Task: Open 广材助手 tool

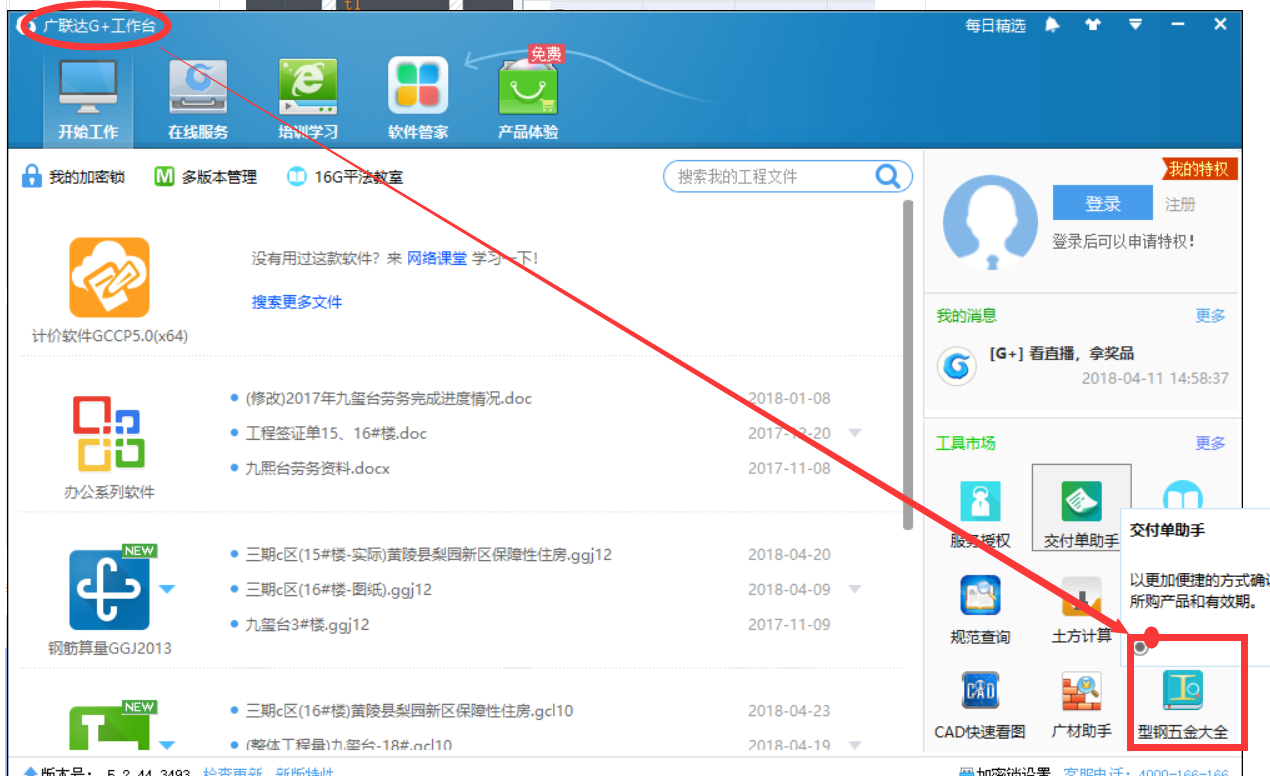Action: click(x=1081, y=705)
